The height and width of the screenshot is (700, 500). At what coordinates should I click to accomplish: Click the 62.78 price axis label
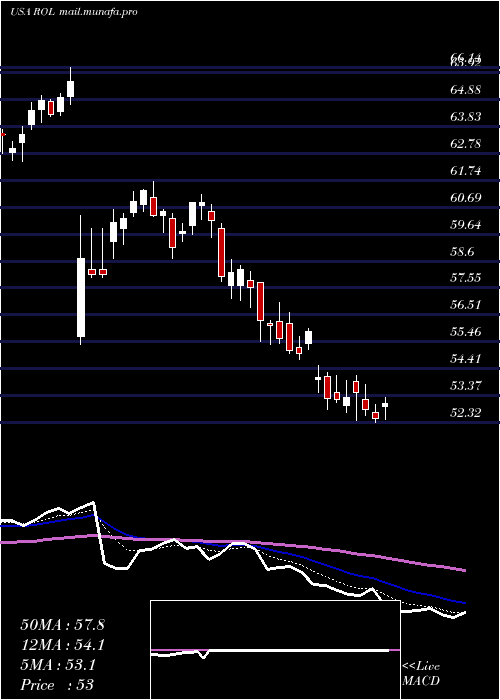(x=466, y=144)
